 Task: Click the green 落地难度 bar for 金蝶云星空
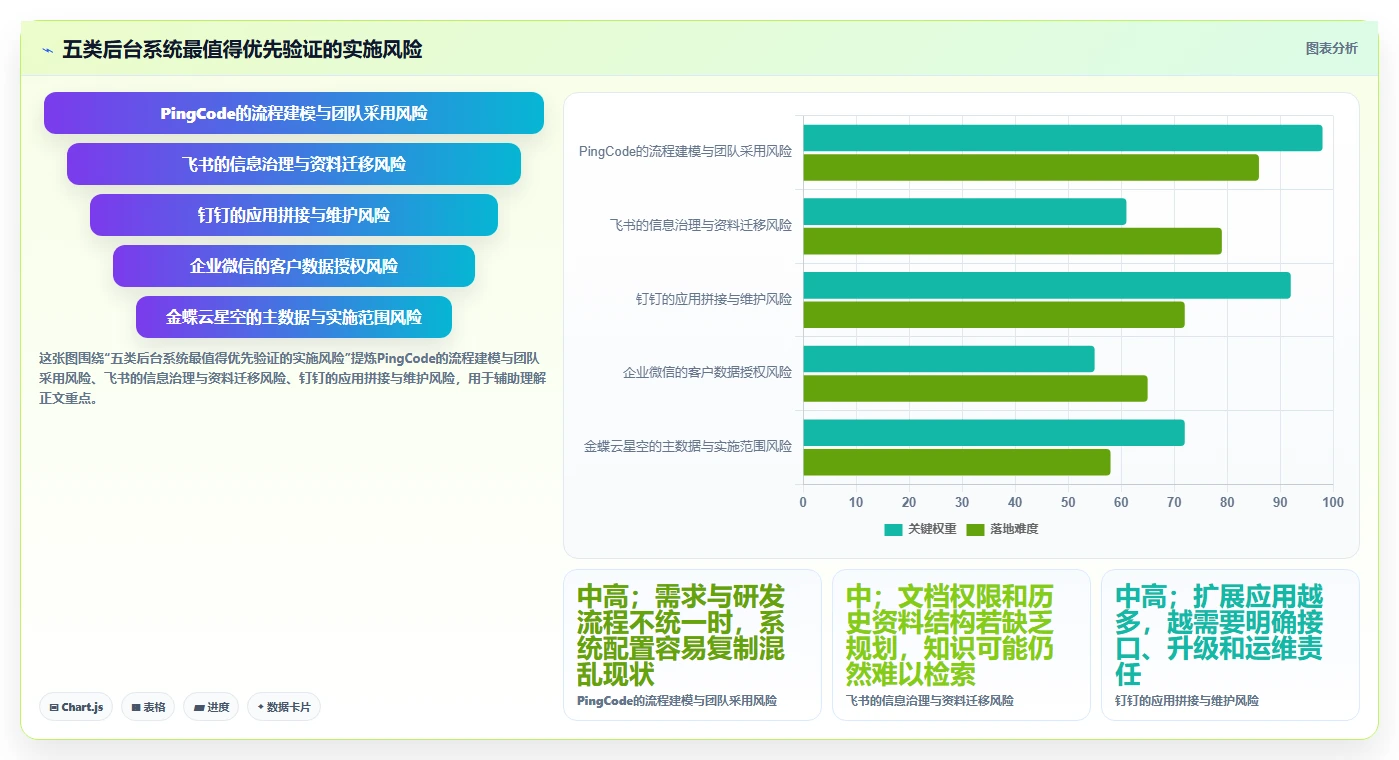coord(957,462)
